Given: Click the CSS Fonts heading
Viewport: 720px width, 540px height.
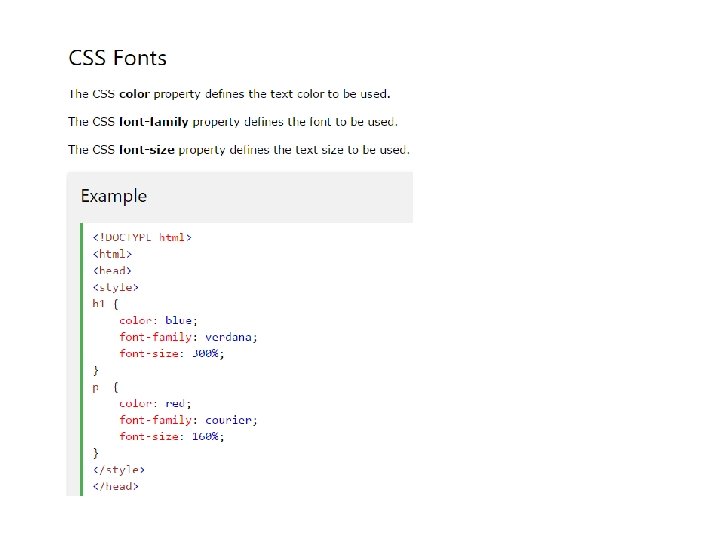Looking at the screenshot, I should point(117,57).
